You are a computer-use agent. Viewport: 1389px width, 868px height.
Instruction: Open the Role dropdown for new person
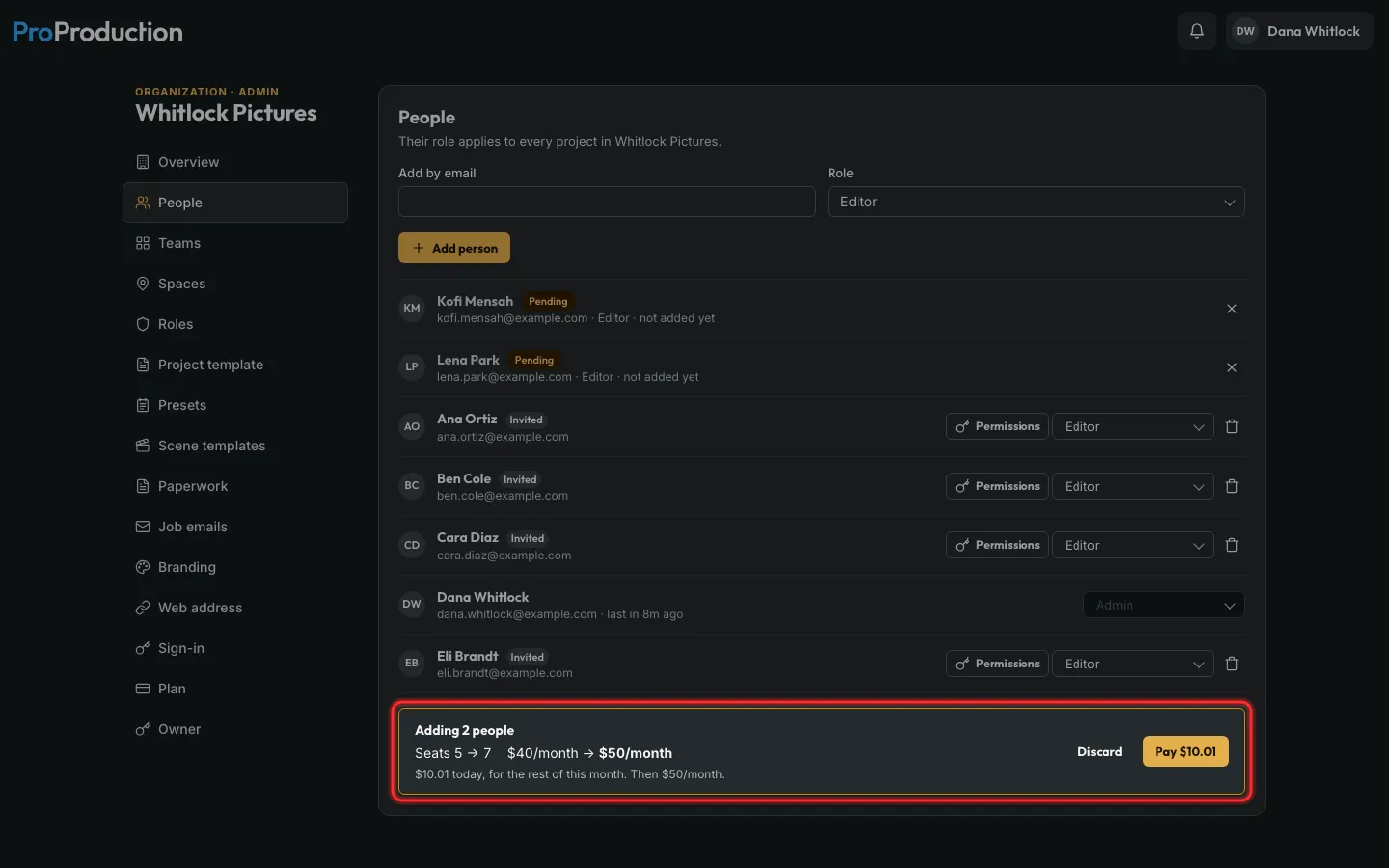(x=1036, y=202)
